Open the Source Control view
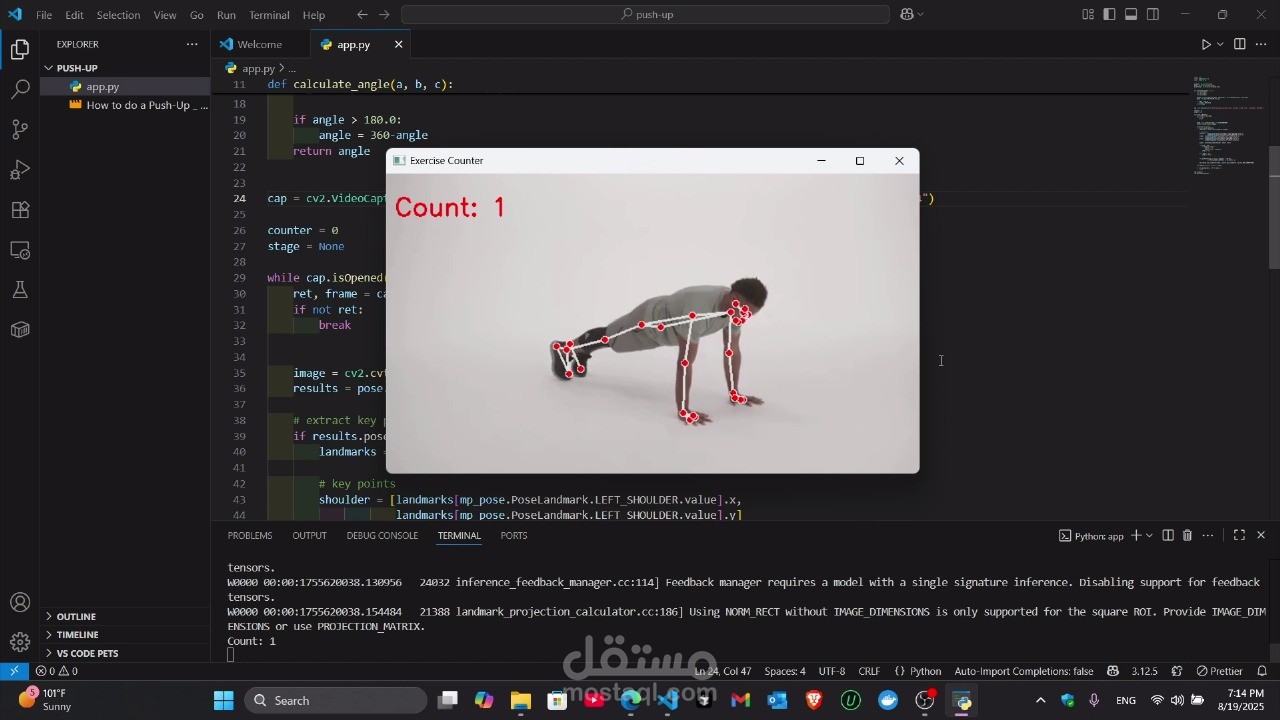Image resolution: width=1280 pixels, height=720 pixels. pos(20,129)
